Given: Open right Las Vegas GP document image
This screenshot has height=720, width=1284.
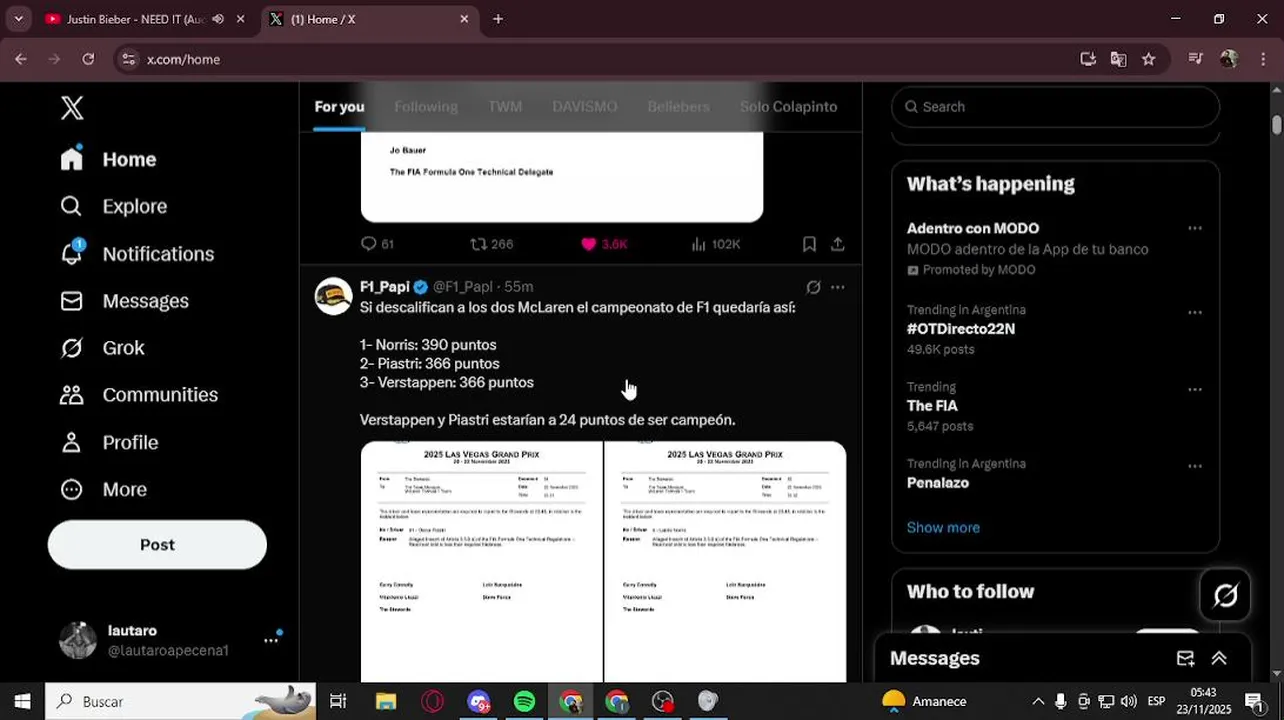Looking at the screenshot, I should point(725,561).
